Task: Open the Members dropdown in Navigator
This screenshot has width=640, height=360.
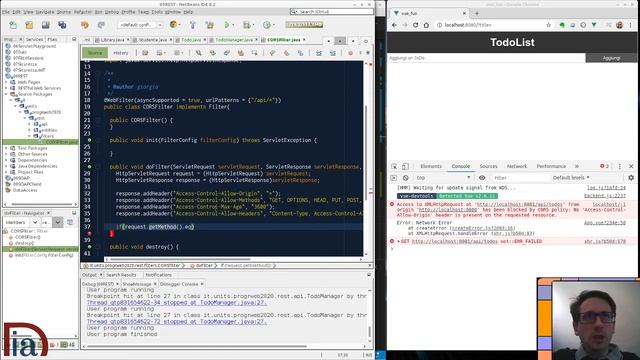Action: 21,222
